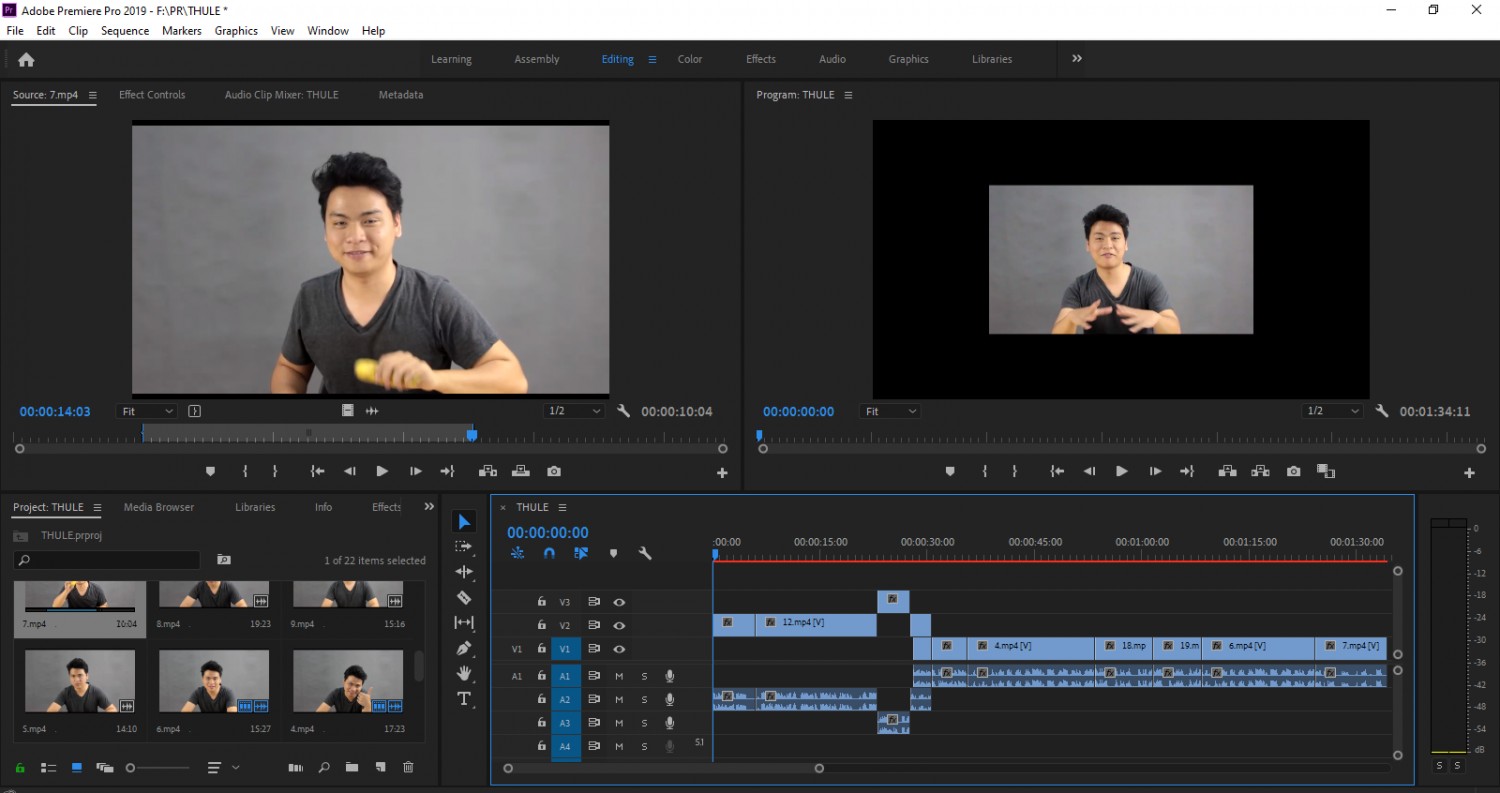This screenshot has height=793, width=1500.
Task: Open the timeline wrench settings icon
Action: [645, 553]
